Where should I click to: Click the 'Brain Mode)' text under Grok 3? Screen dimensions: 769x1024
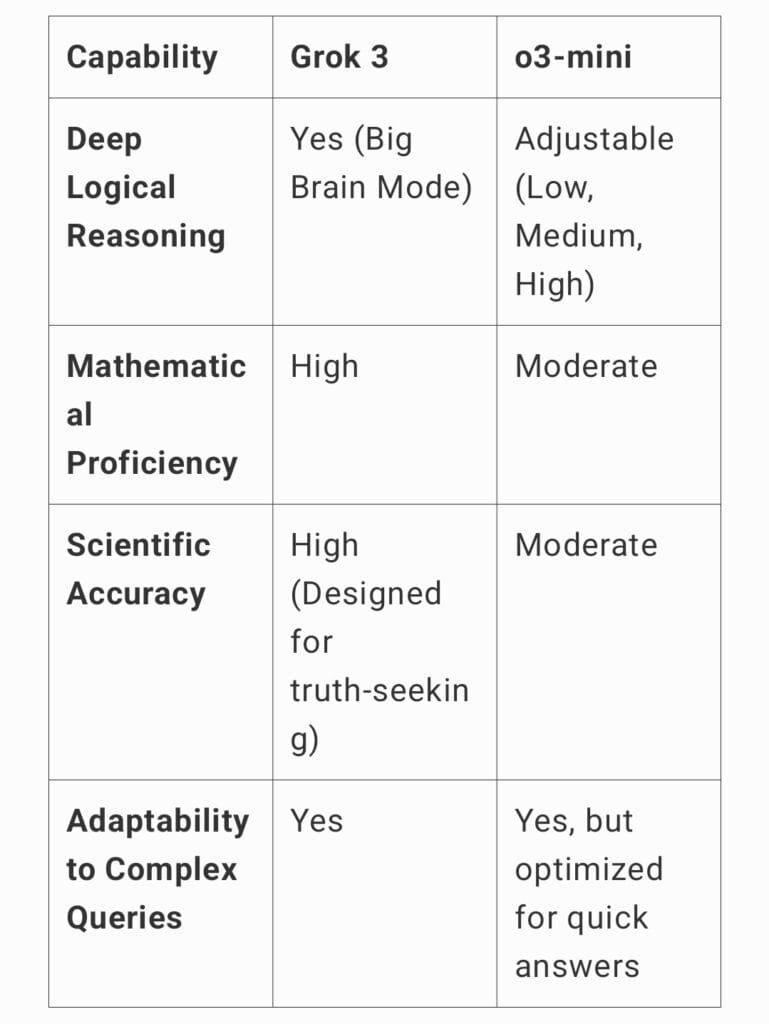point(381,187)
